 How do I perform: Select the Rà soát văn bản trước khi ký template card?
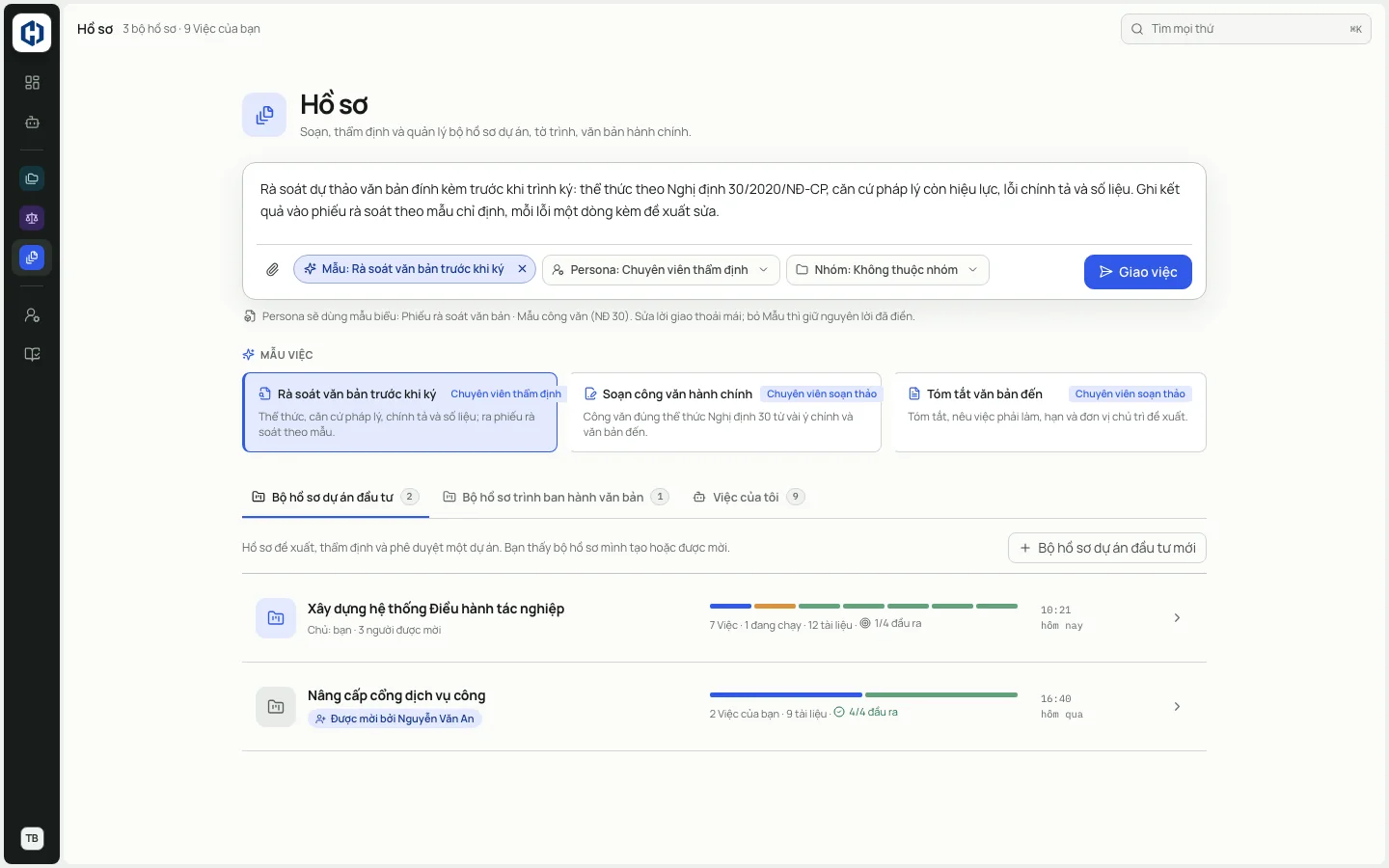(x=400, y=413)
